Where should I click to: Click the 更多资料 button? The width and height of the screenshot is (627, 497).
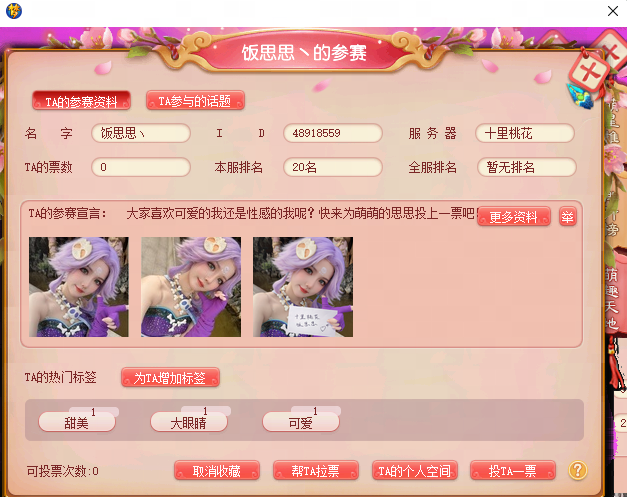pos(514,216)
